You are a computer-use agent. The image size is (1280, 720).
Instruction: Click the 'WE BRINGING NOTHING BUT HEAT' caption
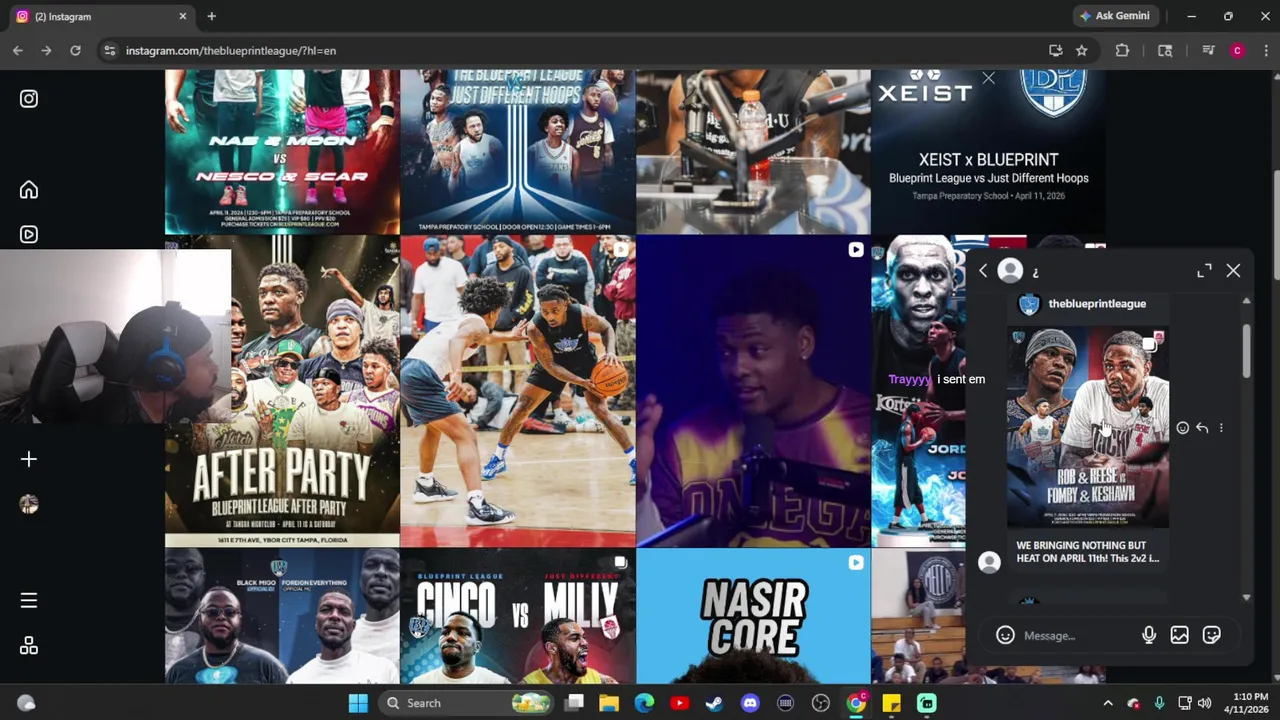[1088, 552]
